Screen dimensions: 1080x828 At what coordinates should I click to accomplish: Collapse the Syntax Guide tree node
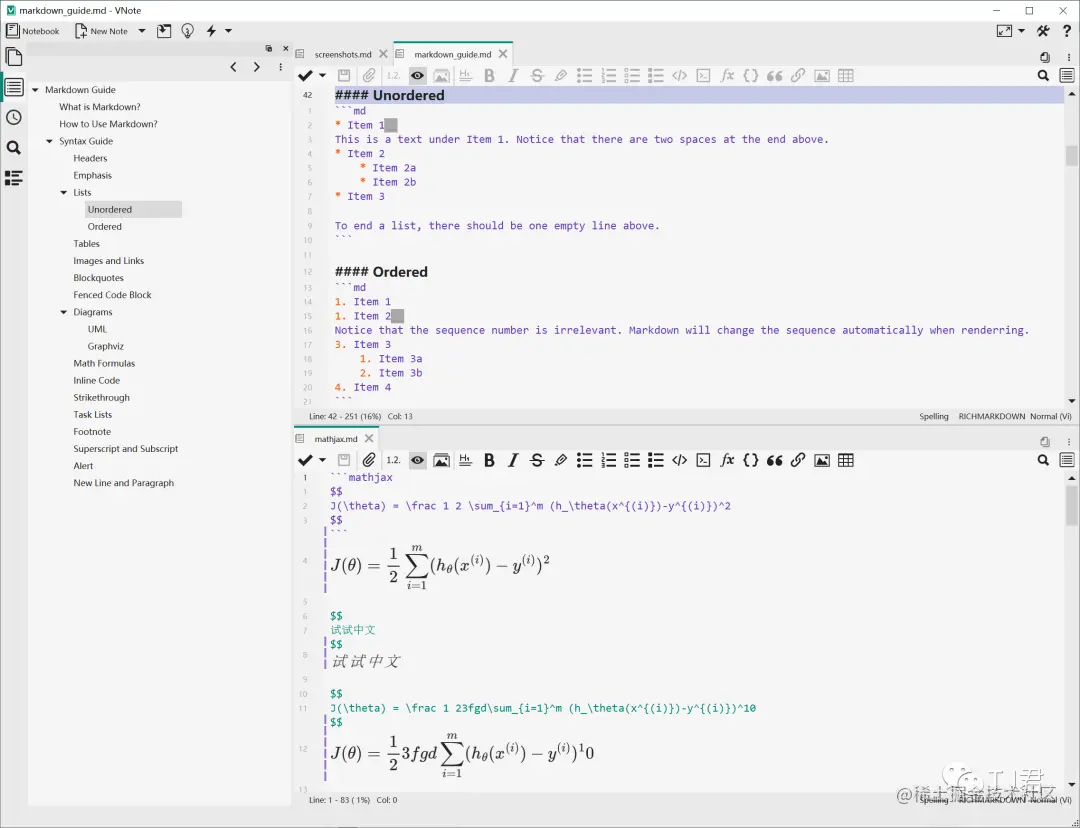[x=50, y=141]
